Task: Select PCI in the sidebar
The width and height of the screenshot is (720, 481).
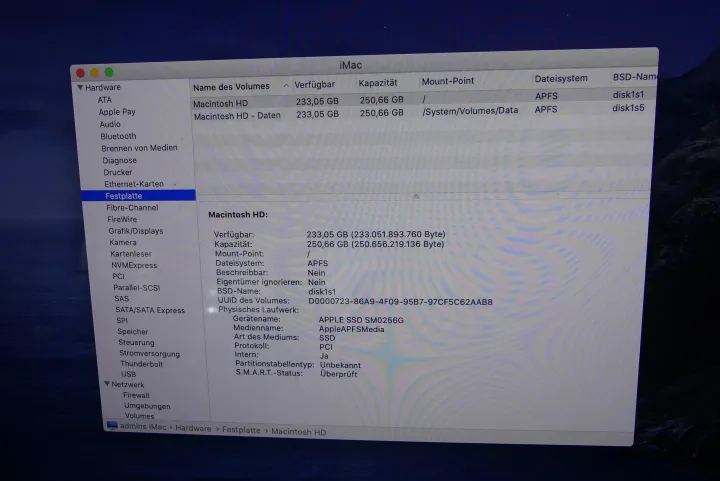Action: pyautogui.click(x=118, y=276)
